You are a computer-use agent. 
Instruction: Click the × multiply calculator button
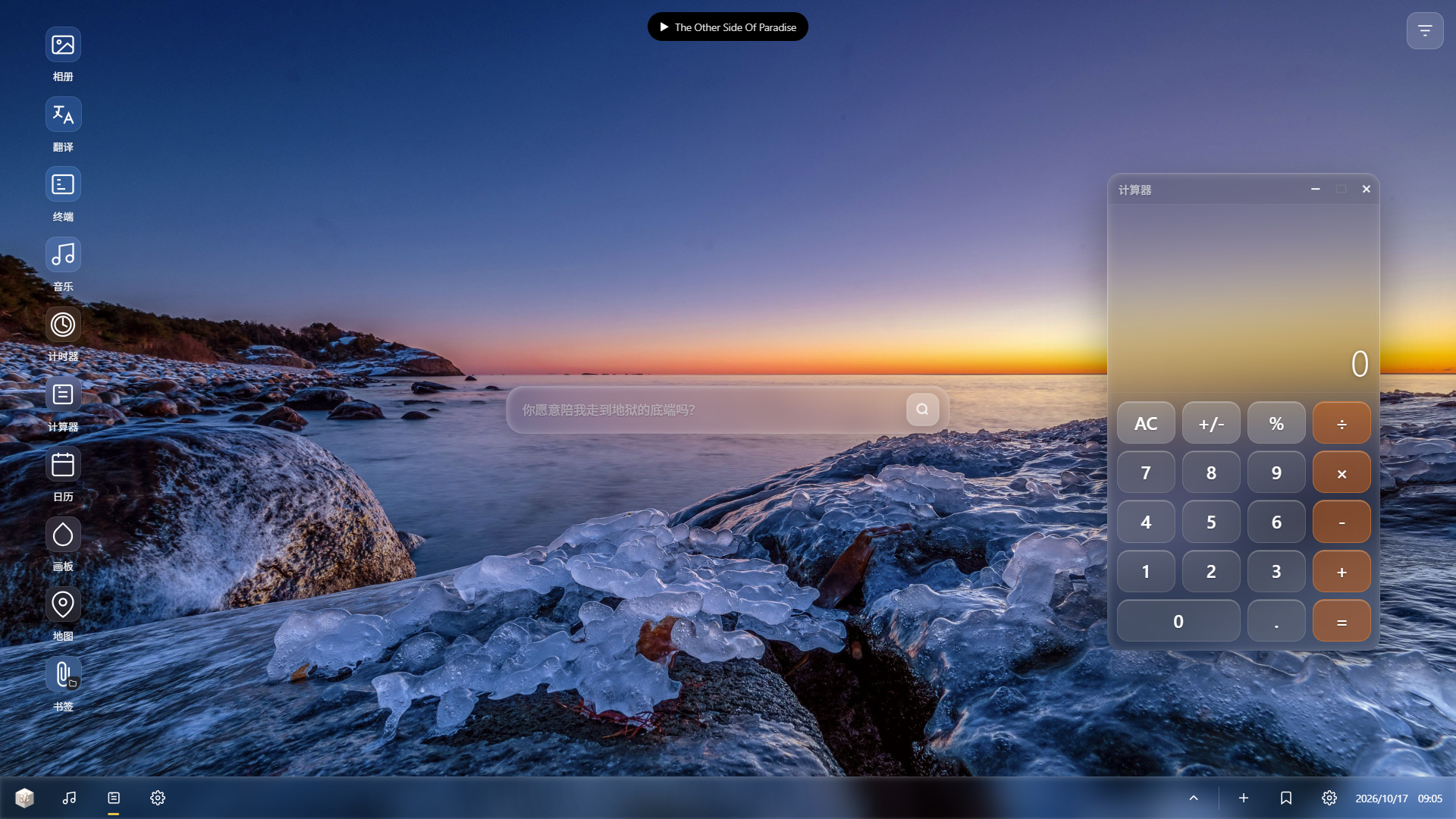pyautogui.click(x=1341, y=472)
